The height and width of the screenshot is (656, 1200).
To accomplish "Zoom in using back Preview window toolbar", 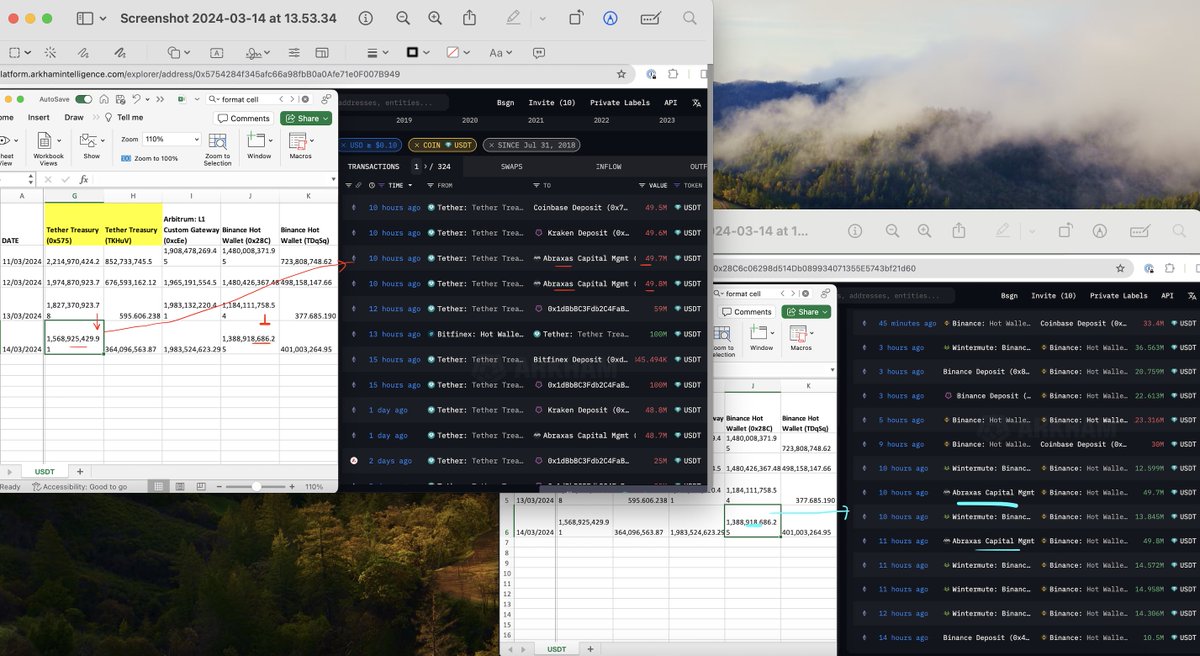I will coord(923,231).
